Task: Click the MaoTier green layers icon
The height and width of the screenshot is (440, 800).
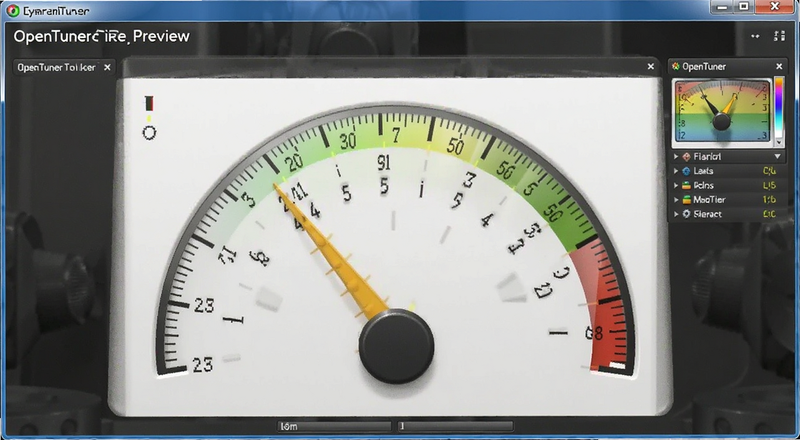Action: 687,200
